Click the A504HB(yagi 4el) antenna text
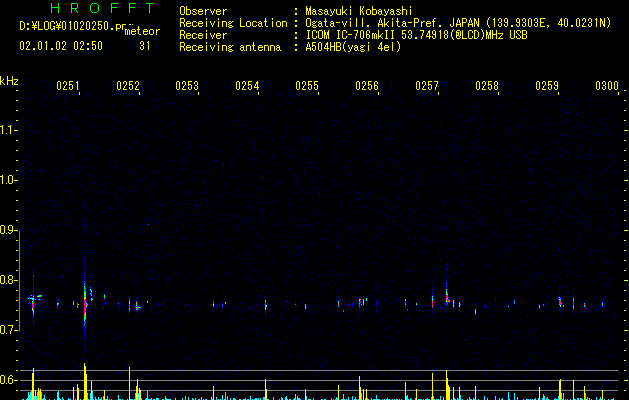This screenshot has height=400, width=629. [353, 47]
